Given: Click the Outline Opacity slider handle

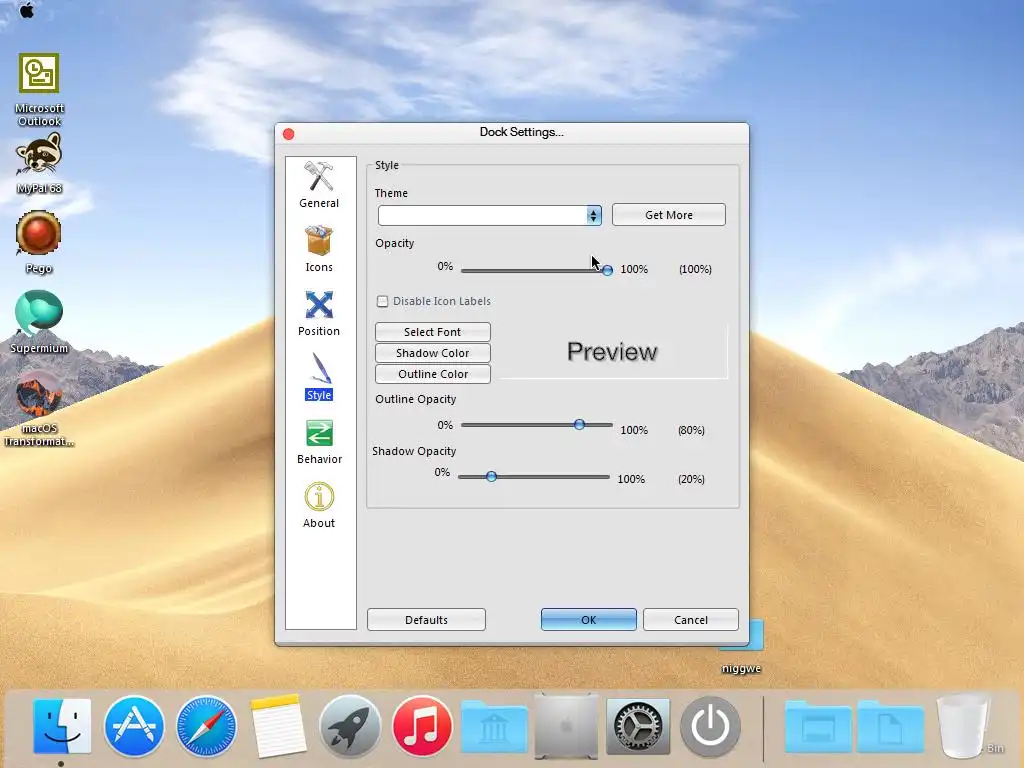Looking at the screenshot, I should (x=579, y=424).
